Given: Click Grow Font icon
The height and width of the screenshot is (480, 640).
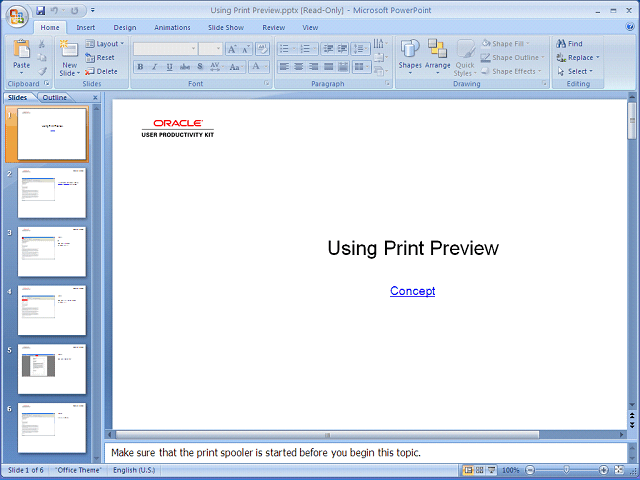Looking at the screenshot, I should coord(231,49).
